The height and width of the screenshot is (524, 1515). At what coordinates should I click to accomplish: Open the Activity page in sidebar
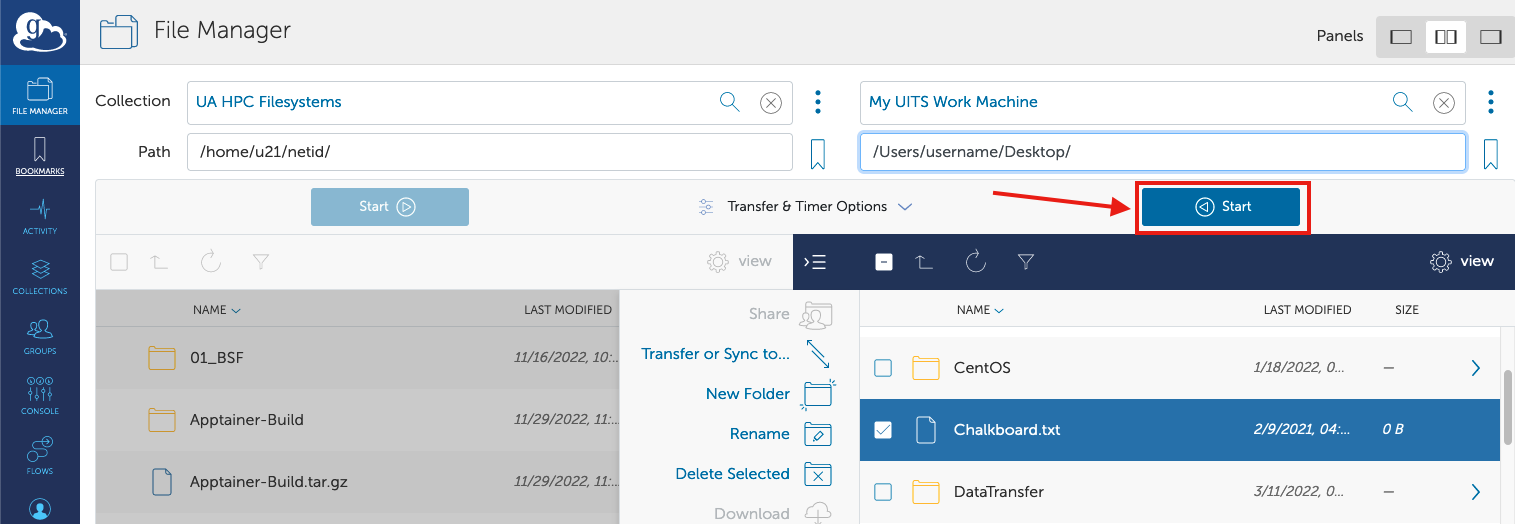point(40,216)
